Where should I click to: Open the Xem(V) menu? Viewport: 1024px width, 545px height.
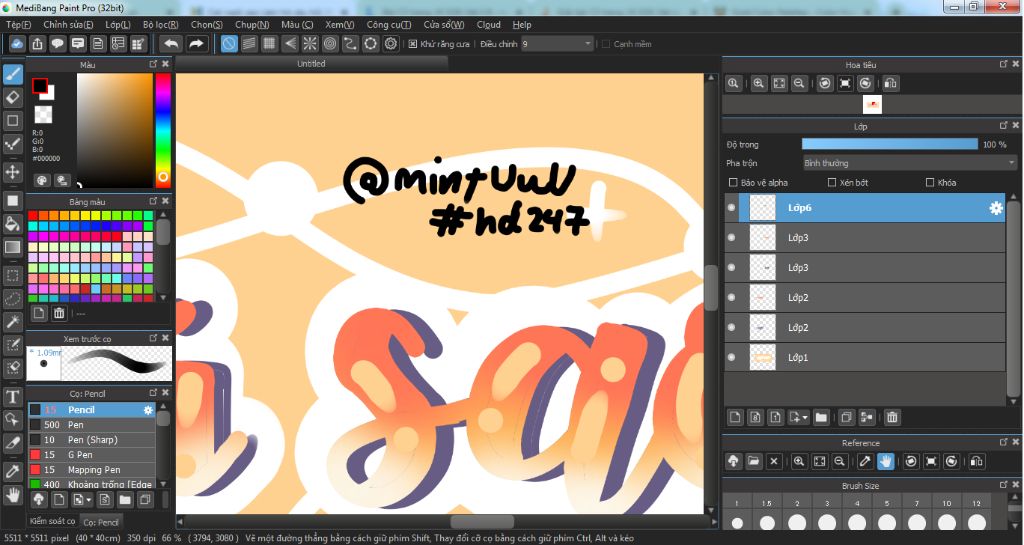click(340, 24)
